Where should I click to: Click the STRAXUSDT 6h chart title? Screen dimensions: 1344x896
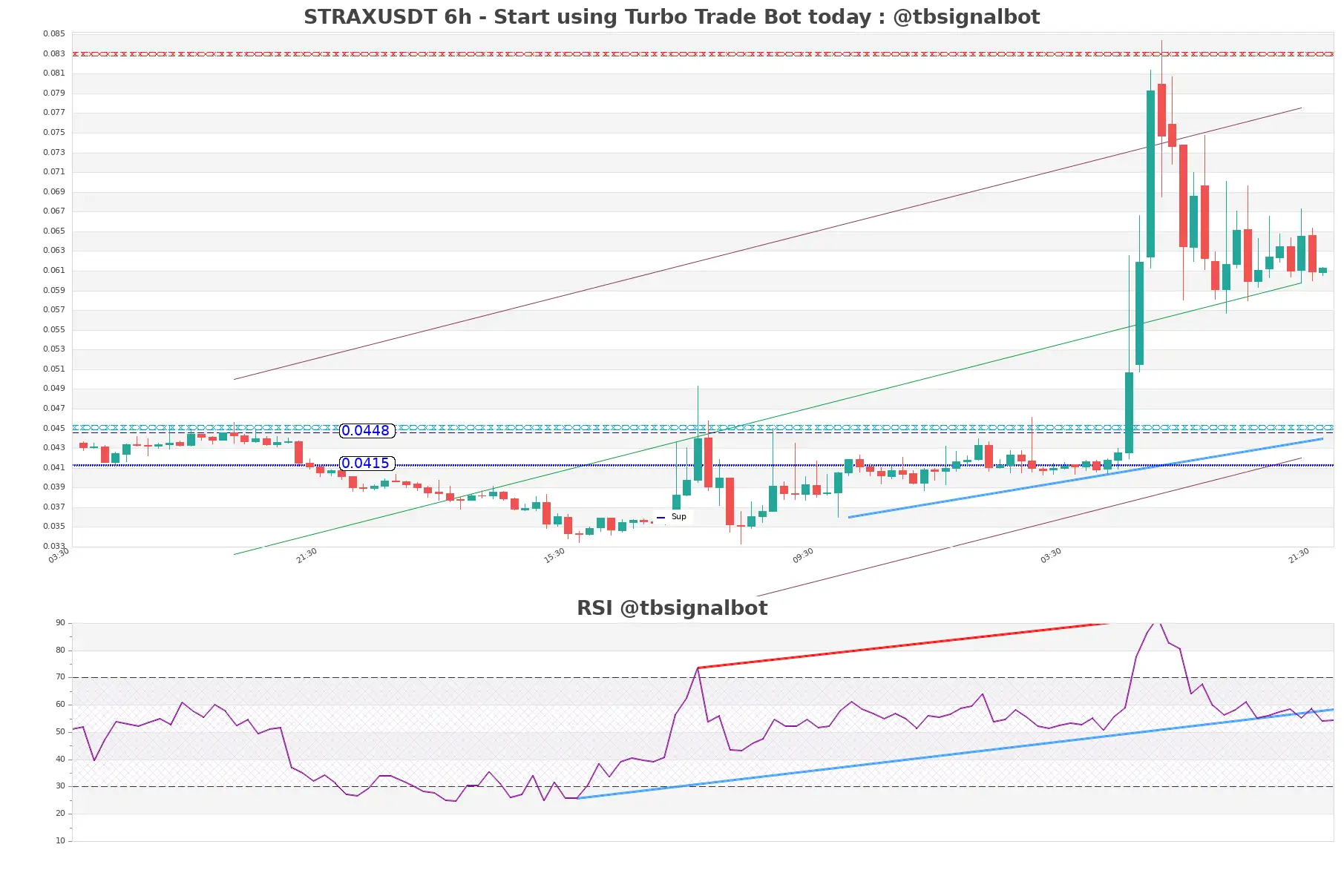(672, 17)
